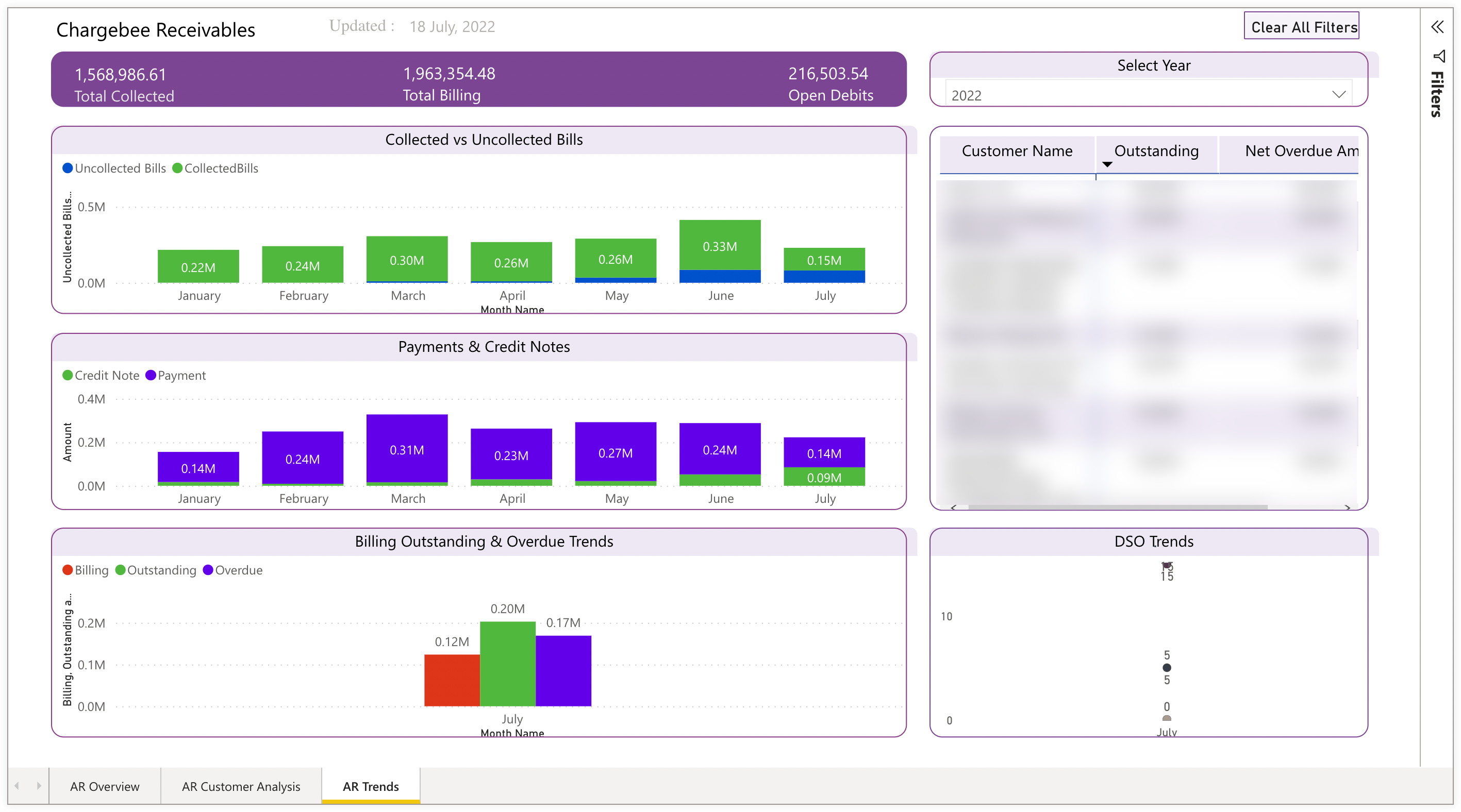The image size is (1461, 812).
Task: Click Billing Outstanding & Overdue Trends title
Action: tap(484, 541)
